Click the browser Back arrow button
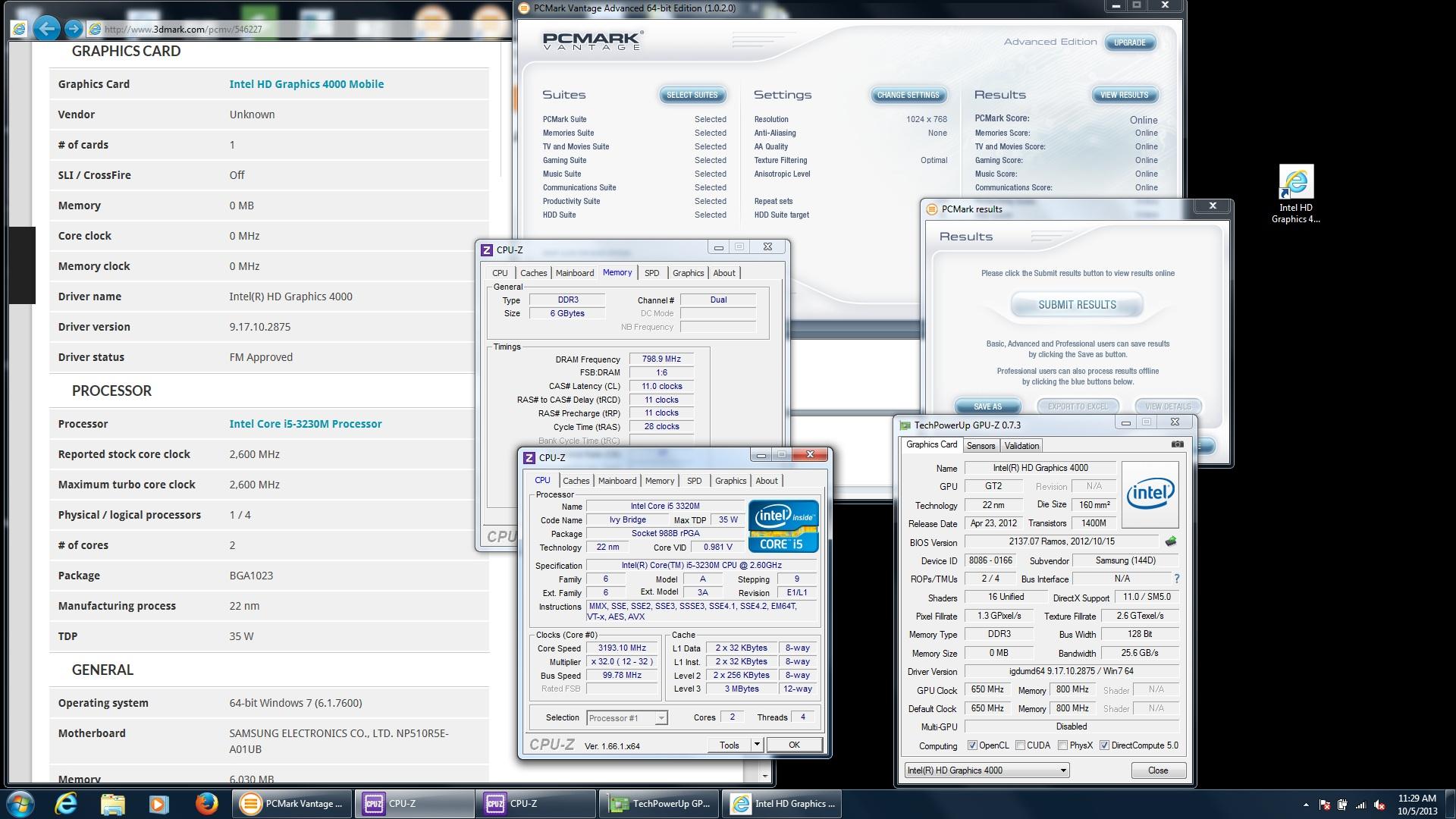 pyautogui.click(x=46, y=29)
